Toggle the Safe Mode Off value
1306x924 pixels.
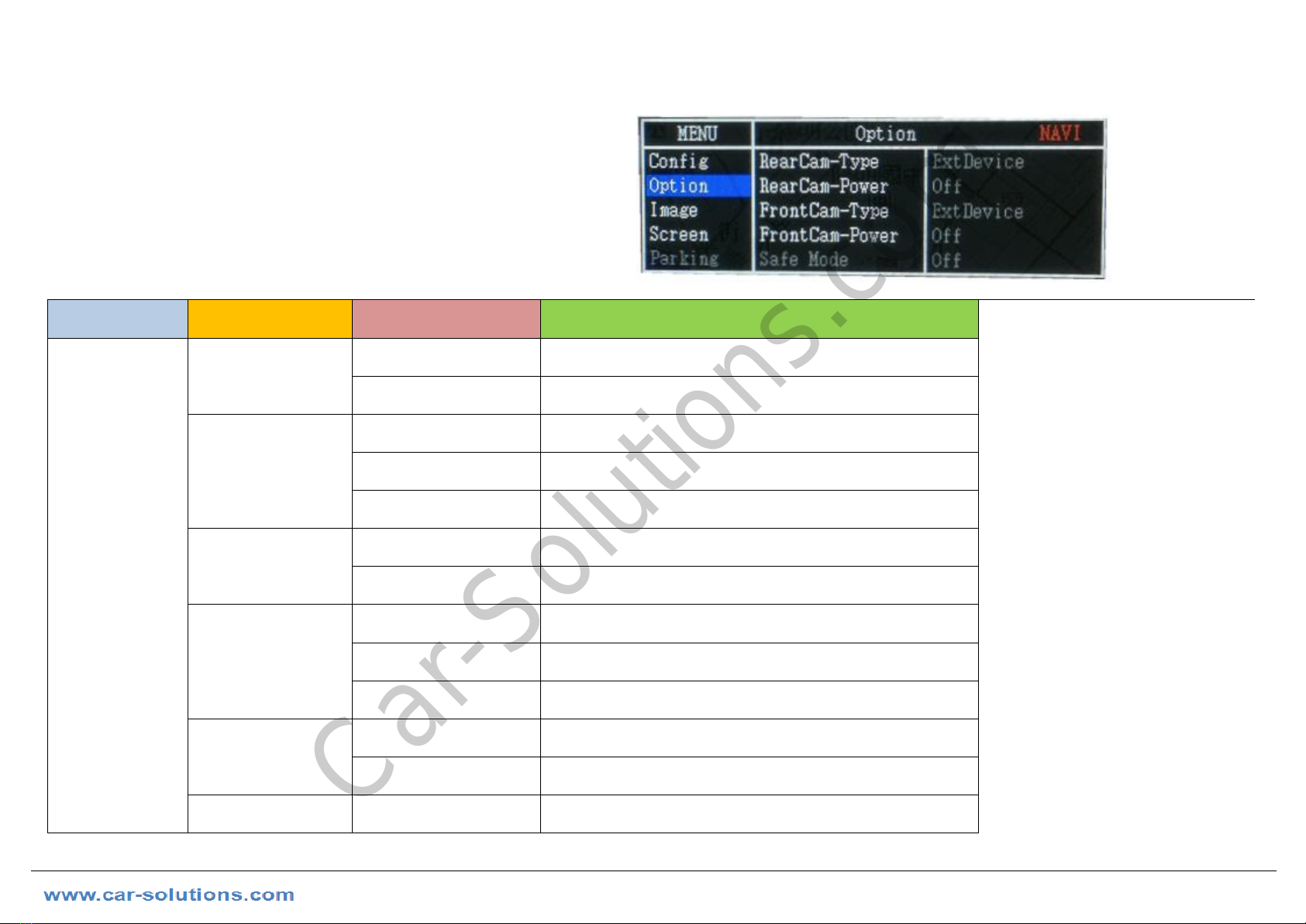pyautogui.click(x=946, y=260)
